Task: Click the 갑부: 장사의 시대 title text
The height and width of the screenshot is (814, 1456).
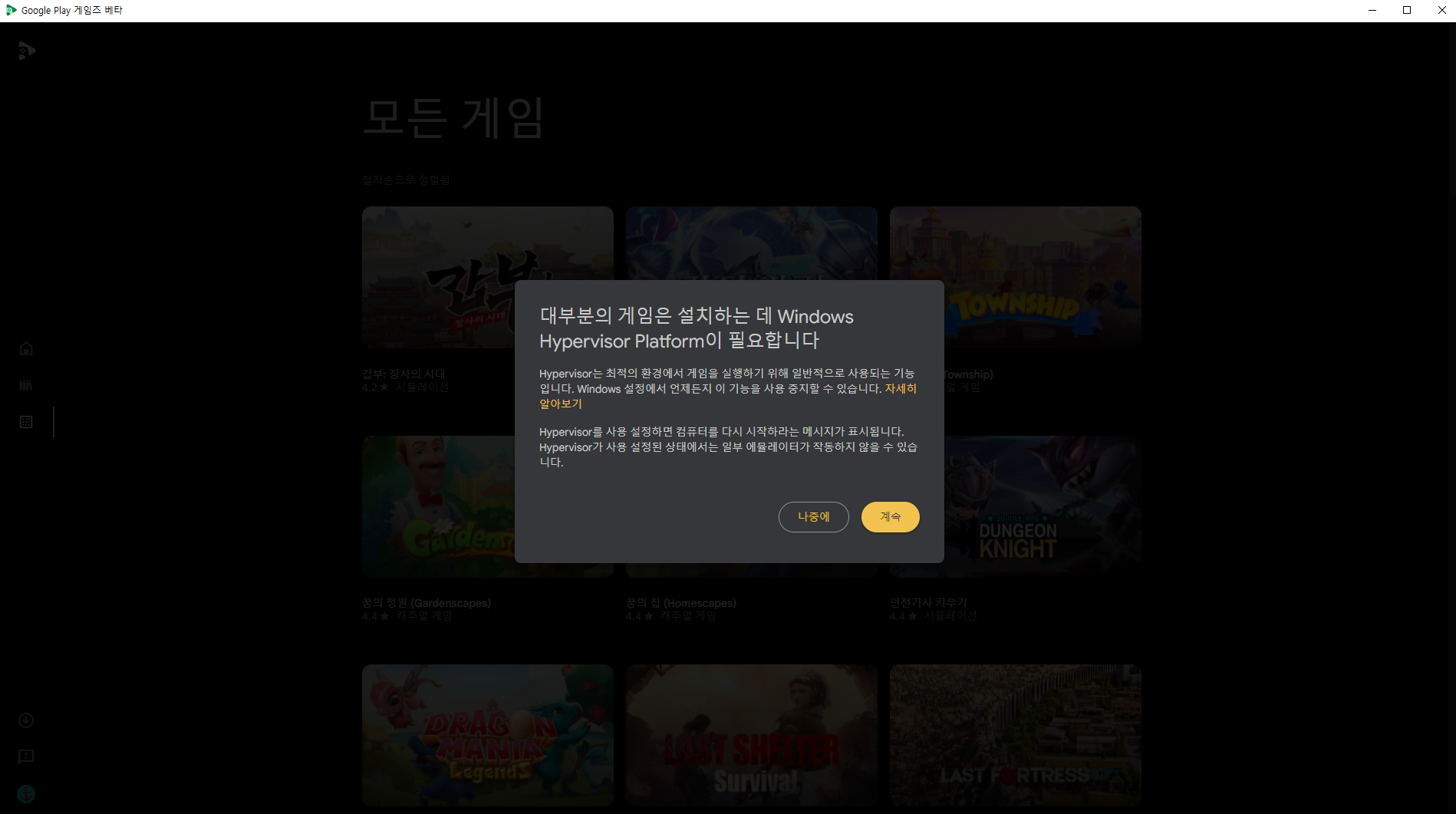Action: click(x=404, y=374)
